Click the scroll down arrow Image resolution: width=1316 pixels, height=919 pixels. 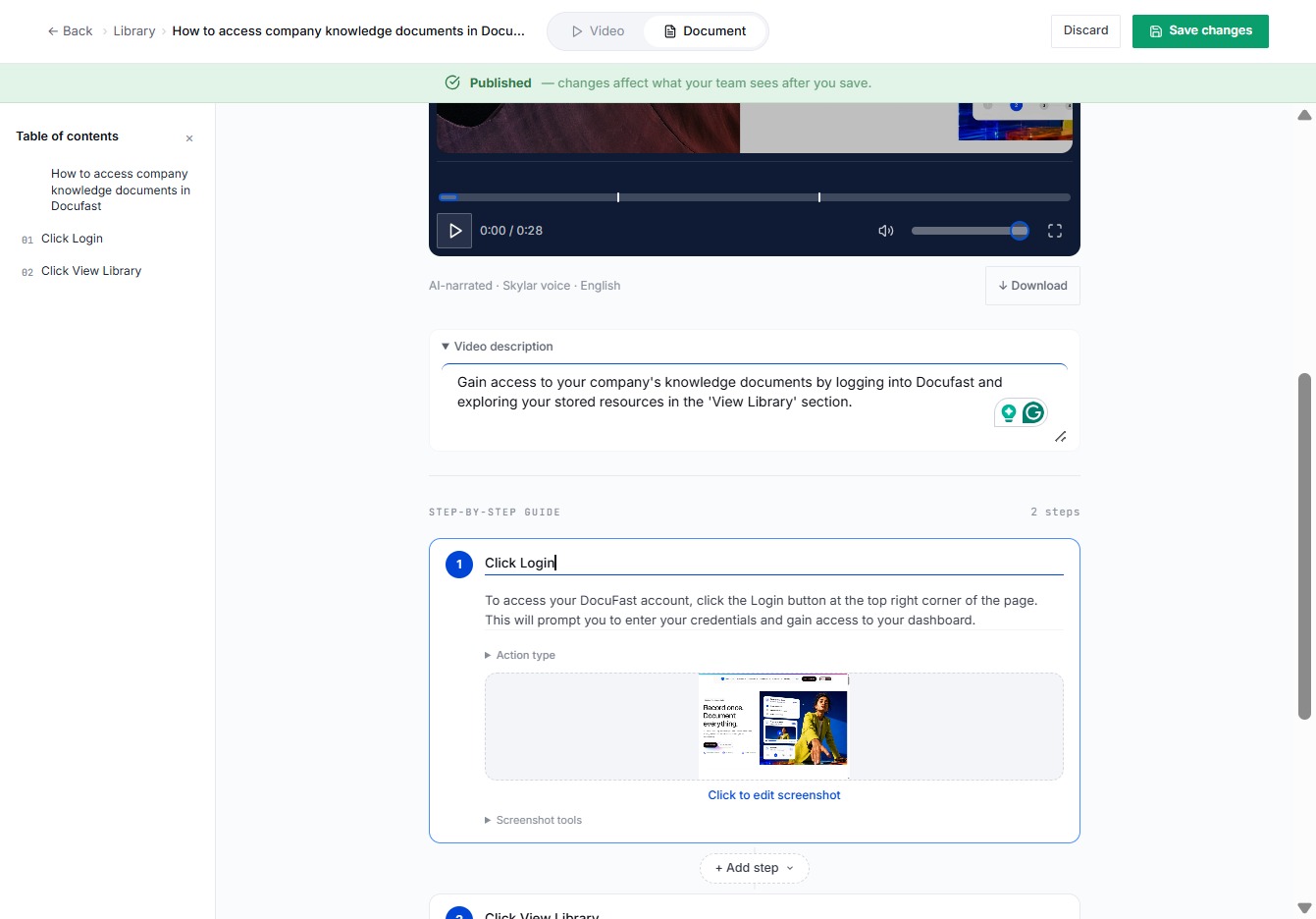pos(1304,908)
